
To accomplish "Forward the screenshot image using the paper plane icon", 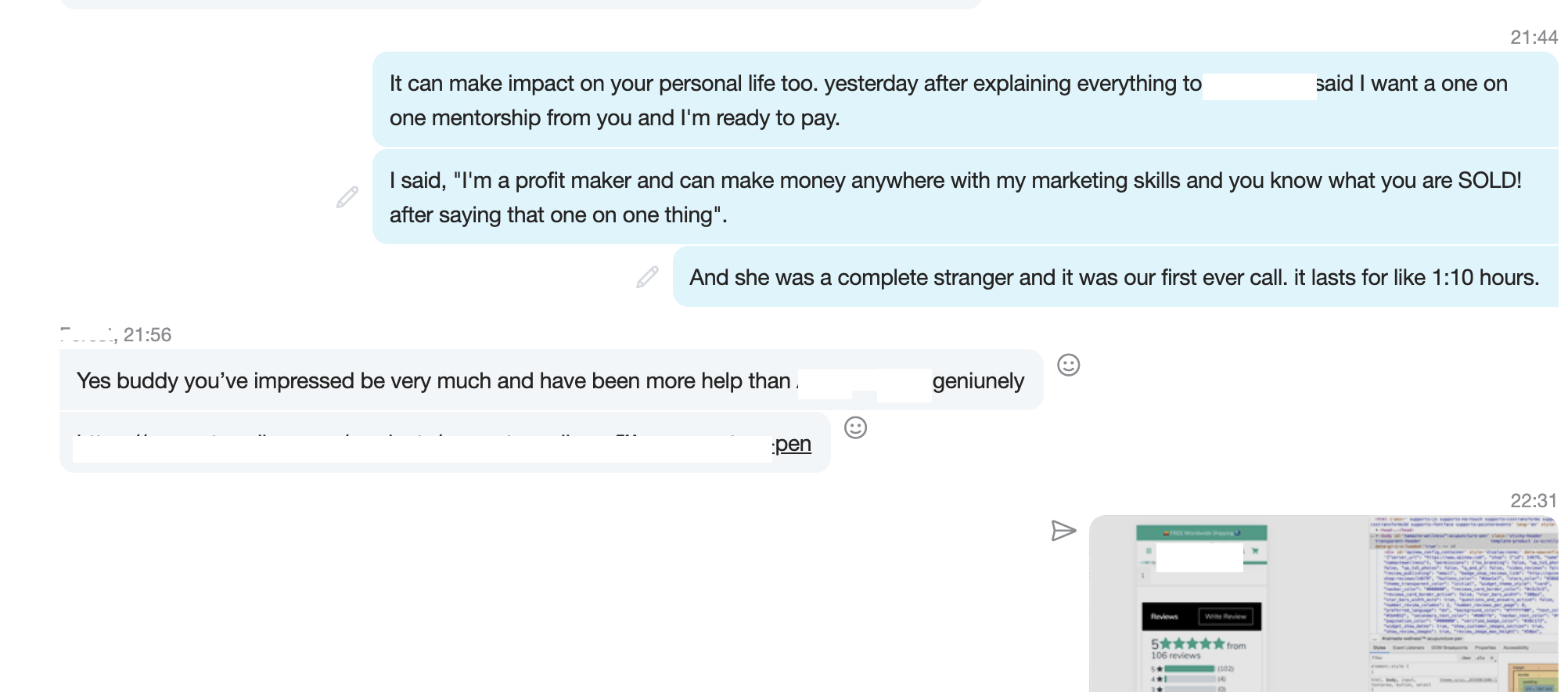I will click(1063, 531).
